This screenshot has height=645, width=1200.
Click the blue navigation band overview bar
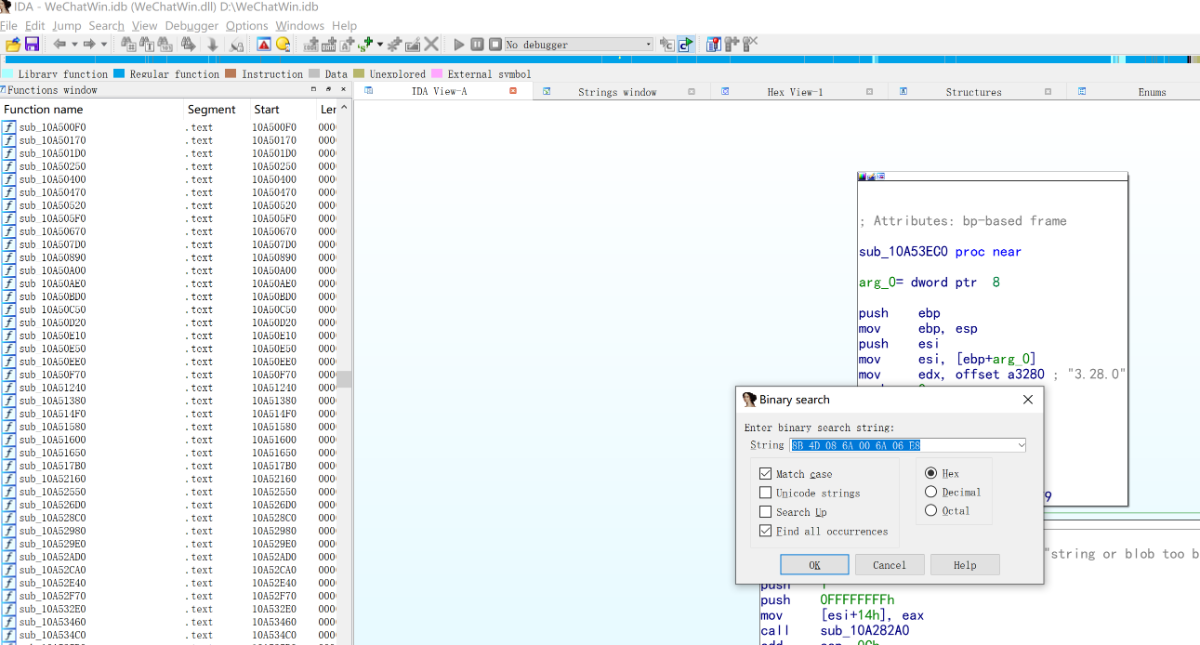(600, 60)
